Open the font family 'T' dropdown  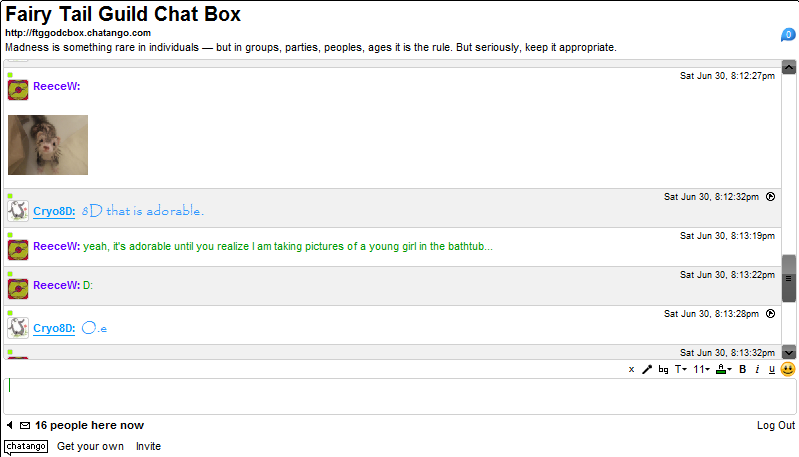tap(680, 369)
